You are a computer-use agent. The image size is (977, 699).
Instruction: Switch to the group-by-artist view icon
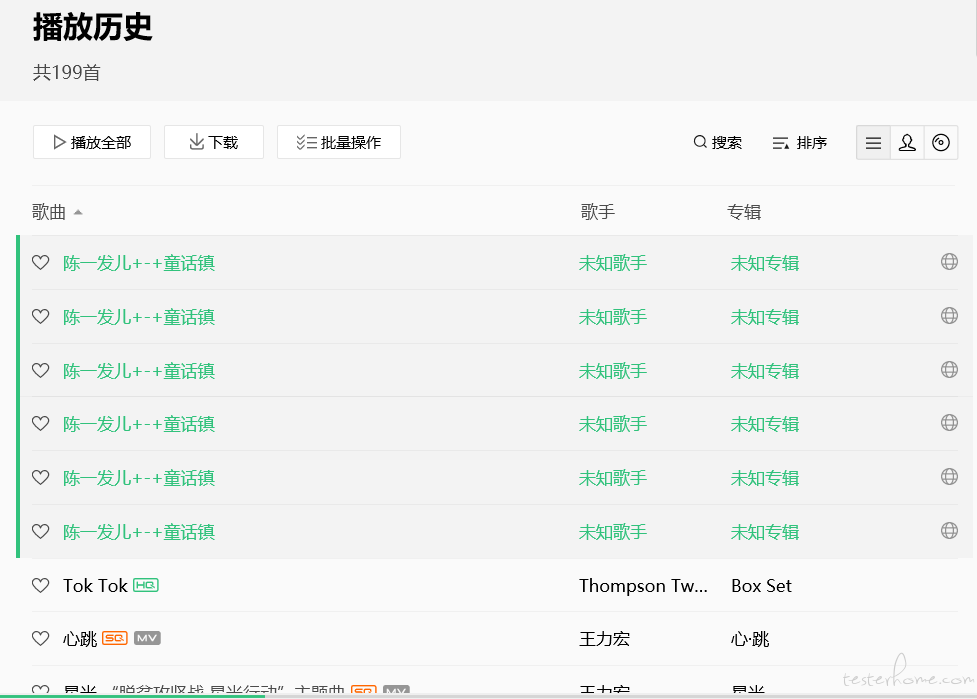coord(907,143)
